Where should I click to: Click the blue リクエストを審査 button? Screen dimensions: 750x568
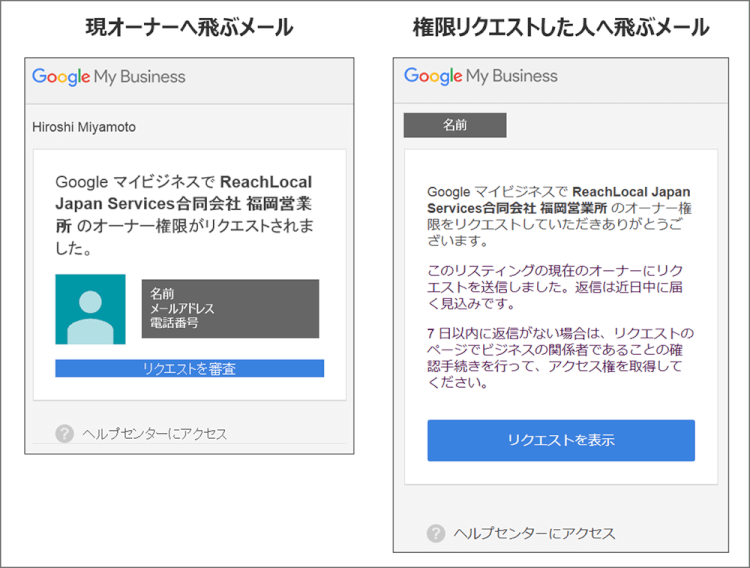tap(189, 368)
